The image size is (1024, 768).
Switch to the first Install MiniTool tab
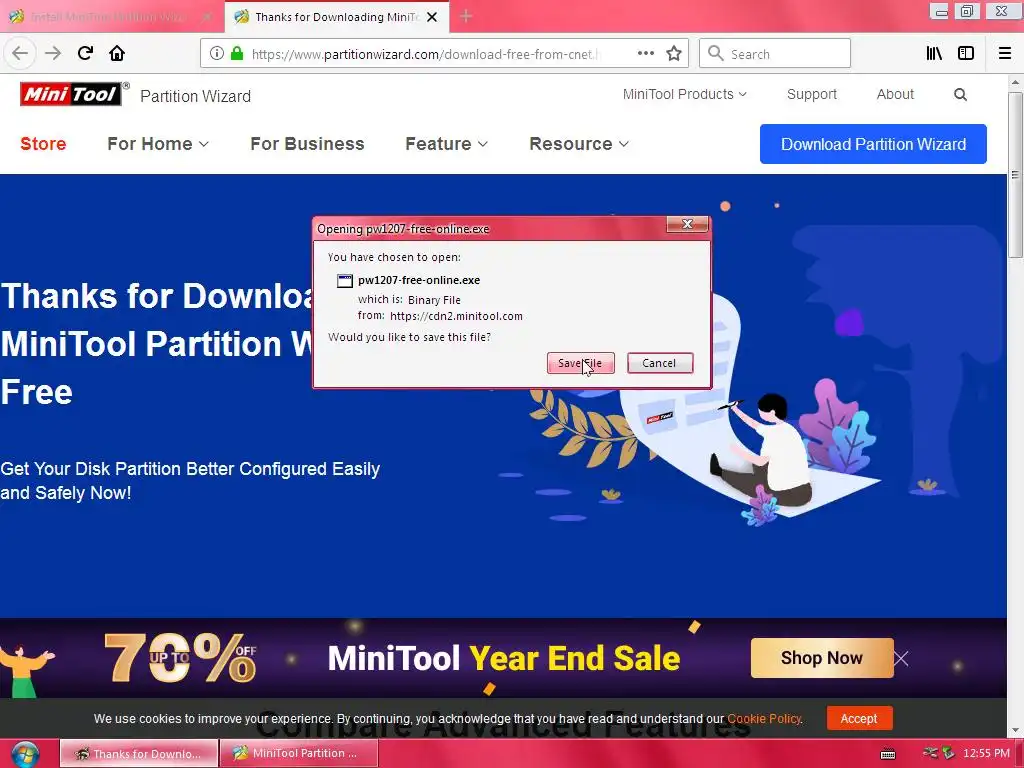click(108, 17)
